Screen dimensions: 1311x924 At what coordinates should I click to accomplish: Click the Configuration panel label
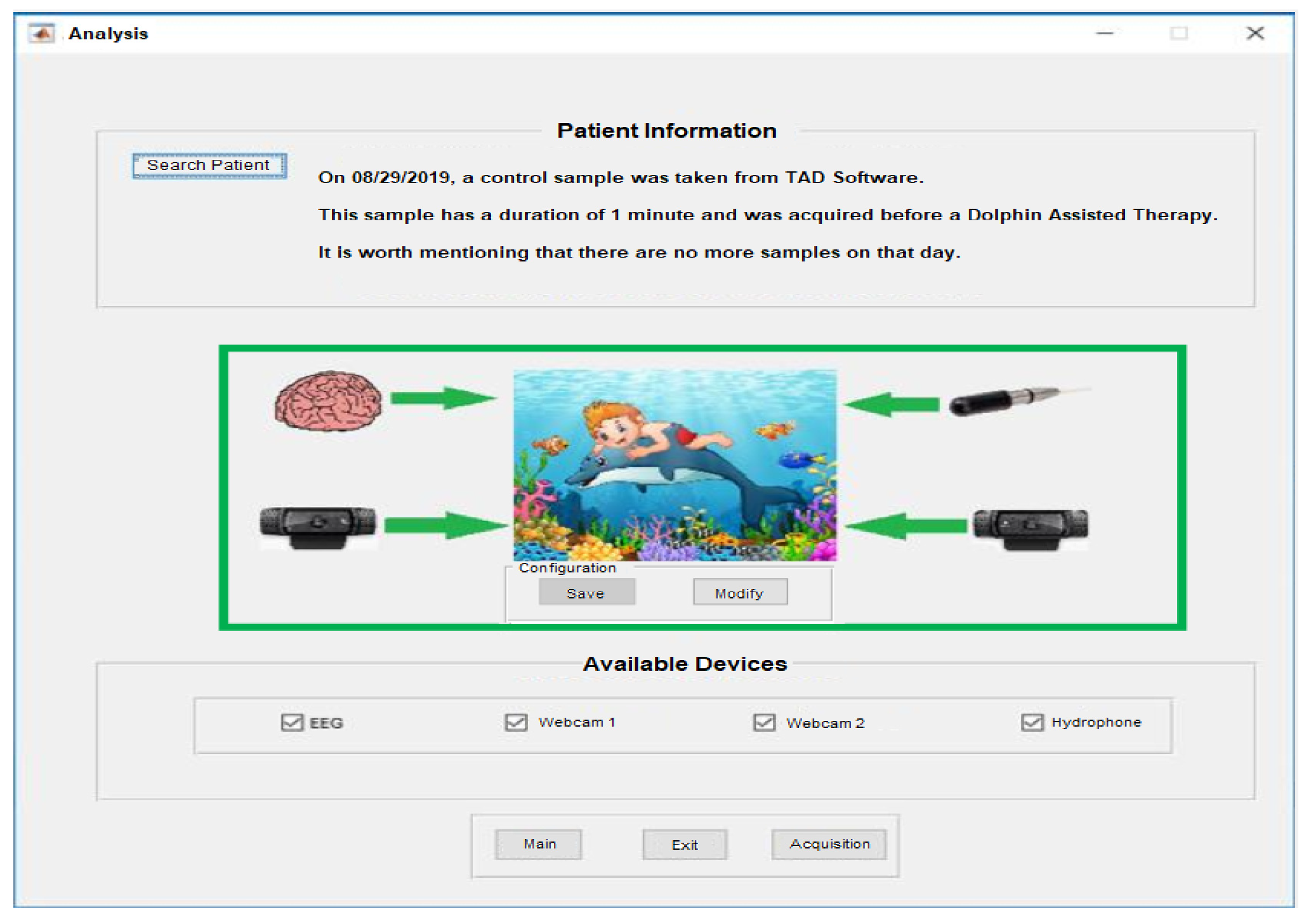[x=567, y=568]
